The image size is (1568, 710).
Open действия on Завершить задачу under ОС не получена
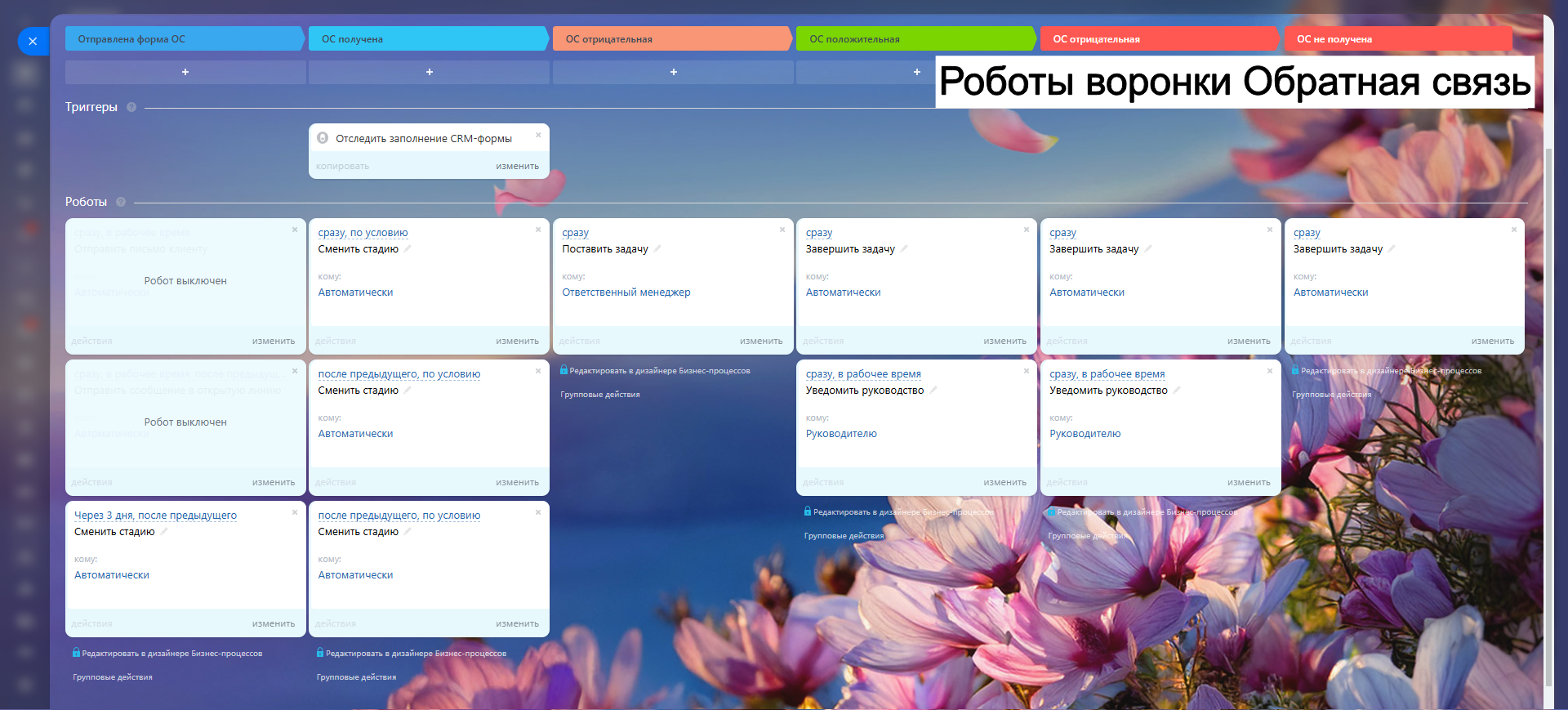[x=1311, y=341]
